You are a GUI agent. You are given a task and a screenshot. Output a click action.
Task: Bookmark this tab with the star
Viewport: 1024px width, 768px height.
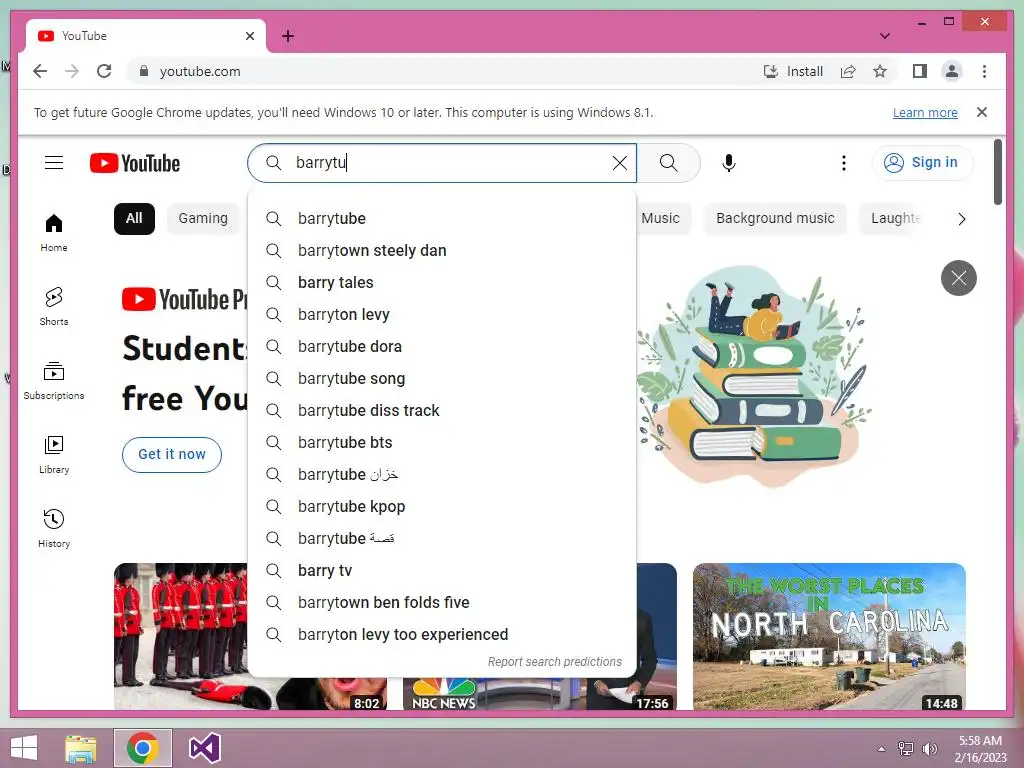coord(880,71)
